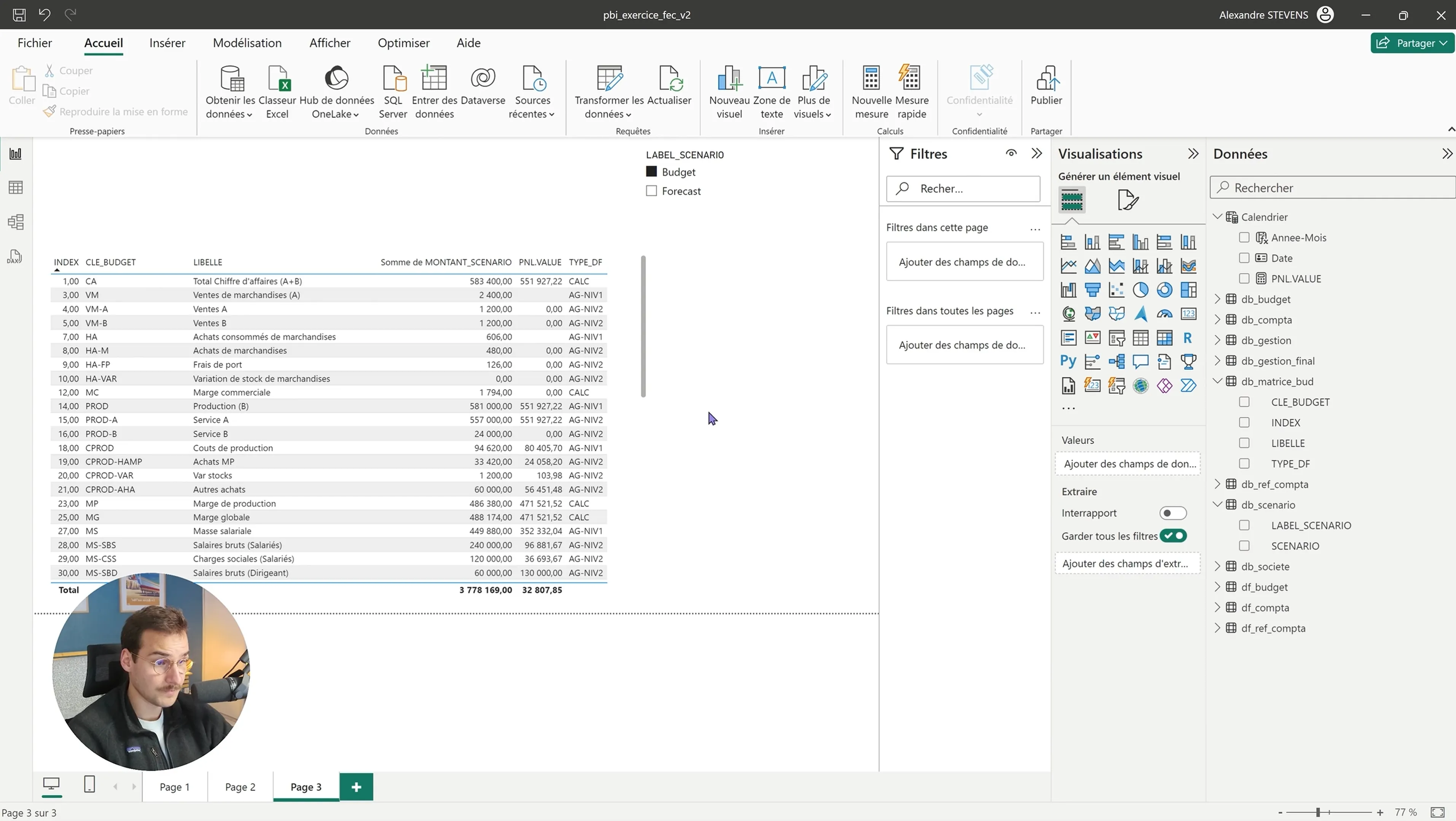Click the Publier button

pyautogui.click(x=1046, y=85)
